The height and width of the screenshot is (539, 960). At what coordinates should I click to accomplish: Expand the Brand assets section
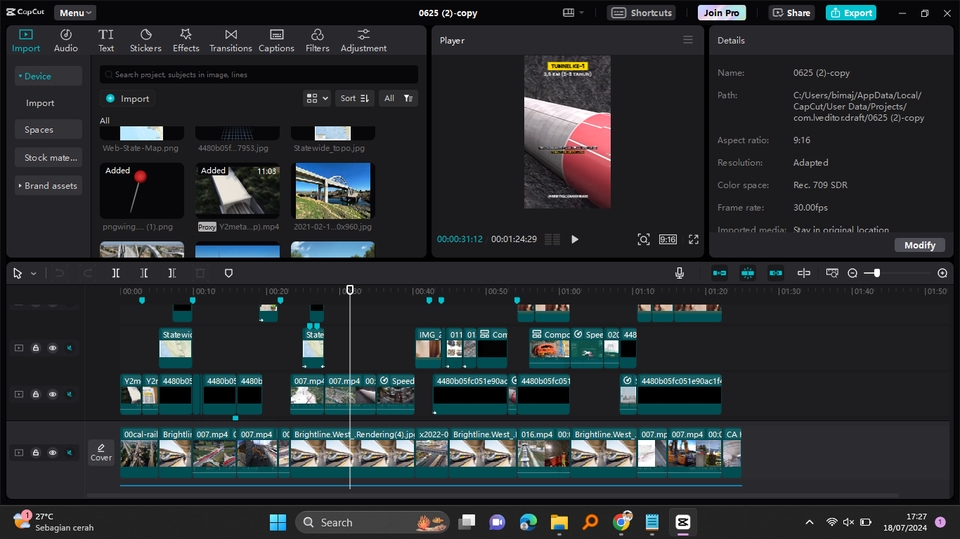50,185
